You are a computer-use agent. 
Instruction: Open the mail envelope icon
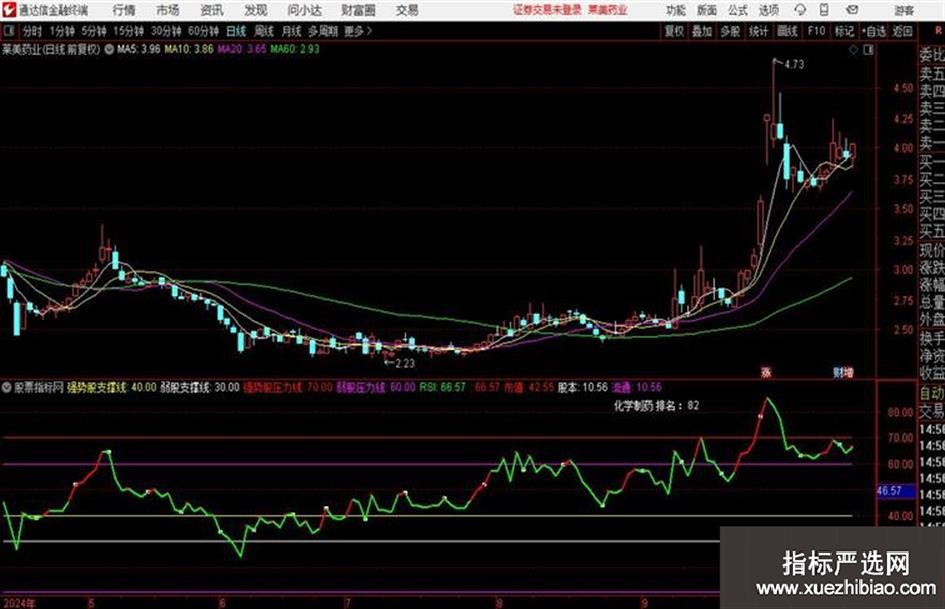pos(852,10)
